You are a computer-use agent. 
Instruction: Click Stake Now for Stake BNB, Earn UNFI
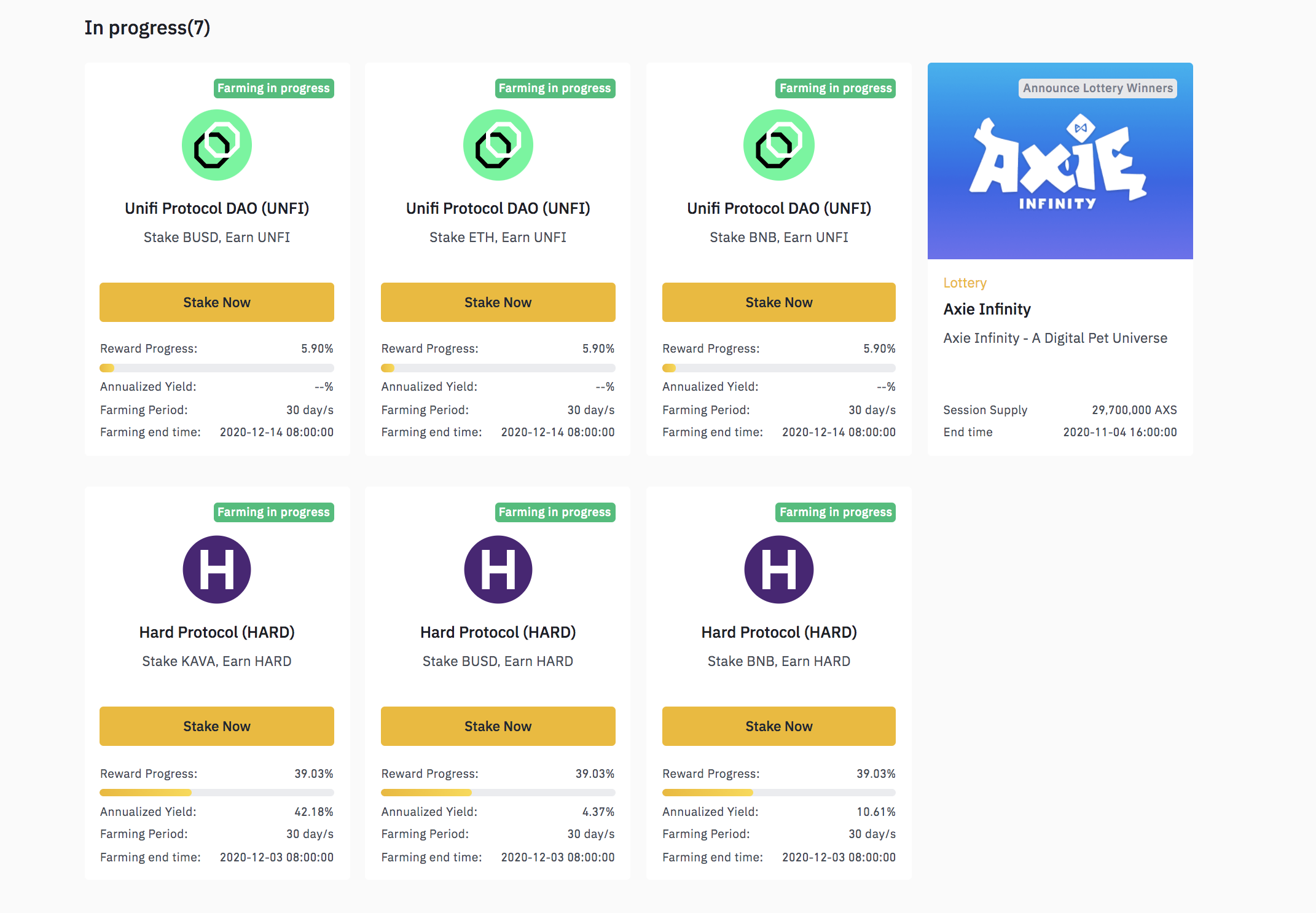point(779,302)
